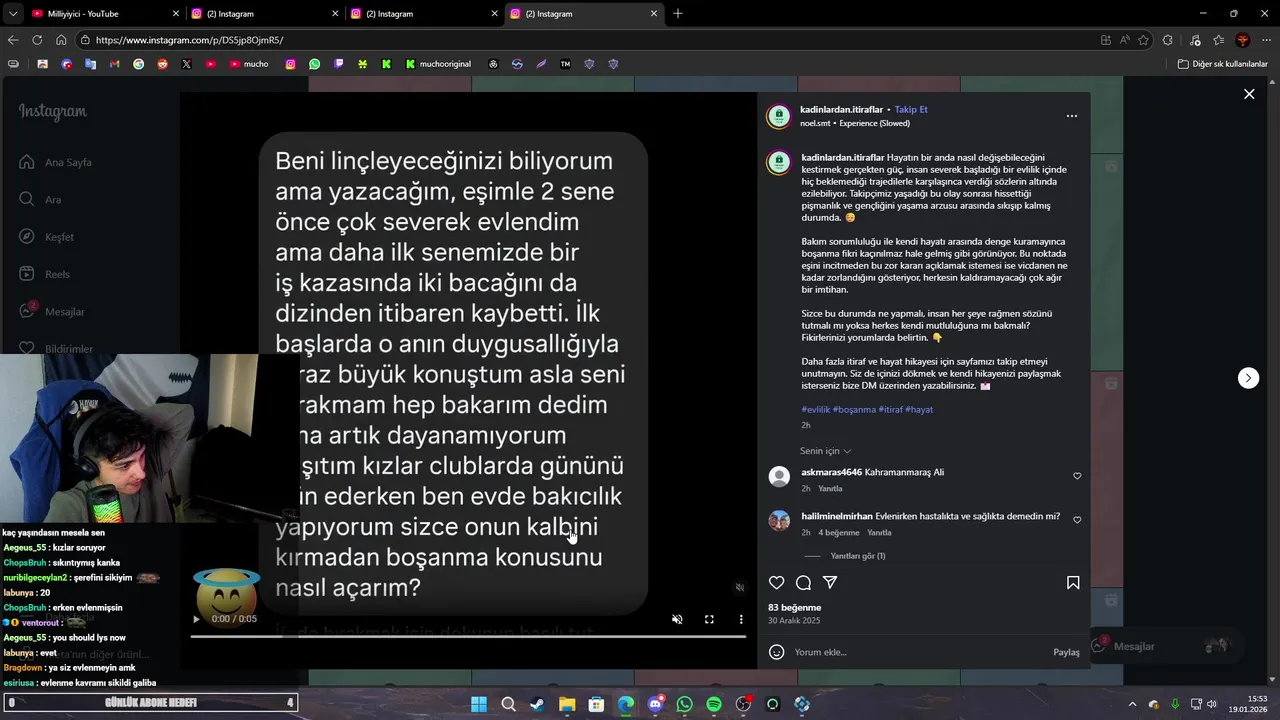Go to the next post arrow
Viewport: 1280px width, 720px height.
coord(1248,378)
